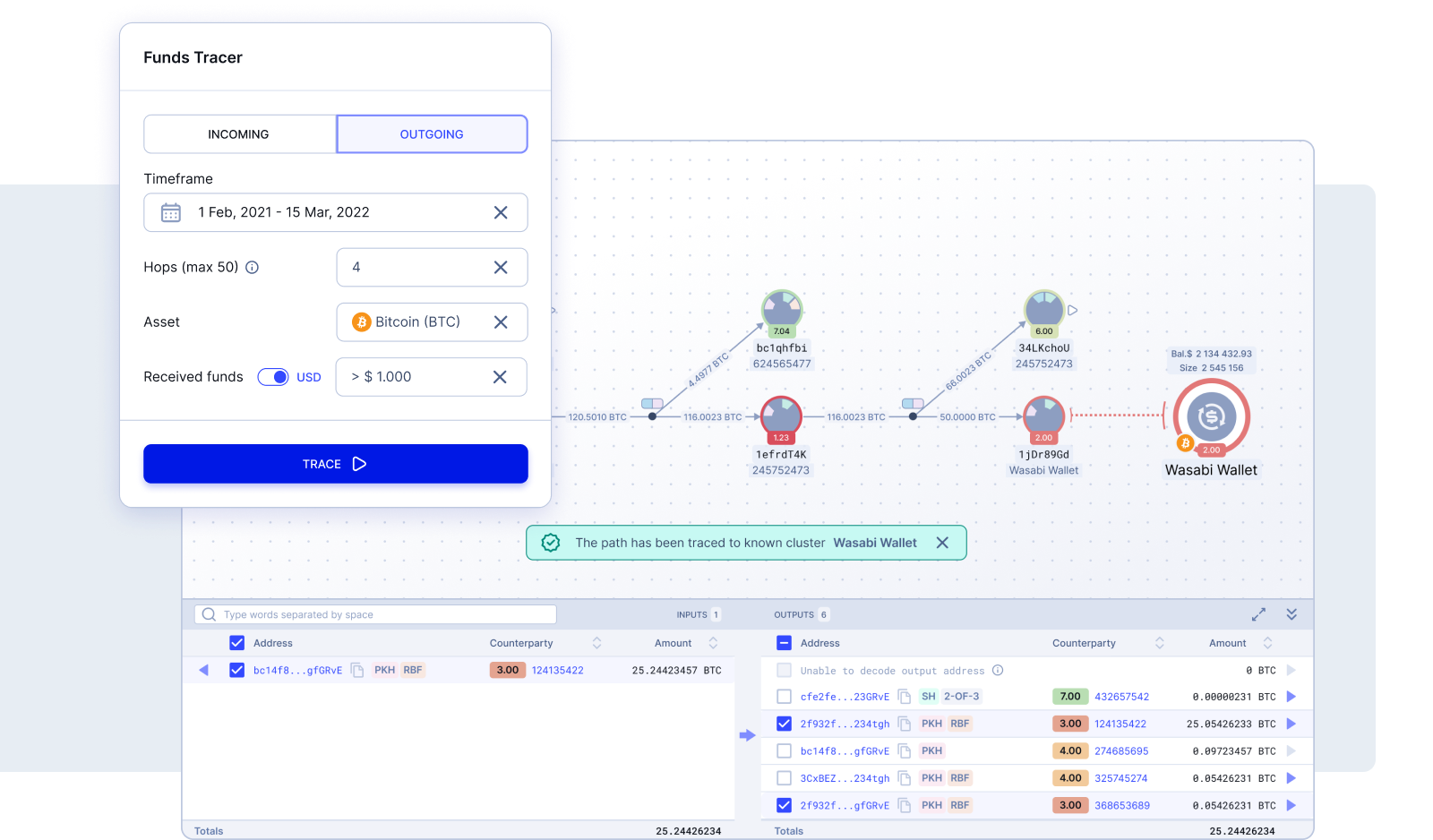
Task: Follow forward arrow on 3CxBEZ...234tgh row
Action: coord(1291,778)
